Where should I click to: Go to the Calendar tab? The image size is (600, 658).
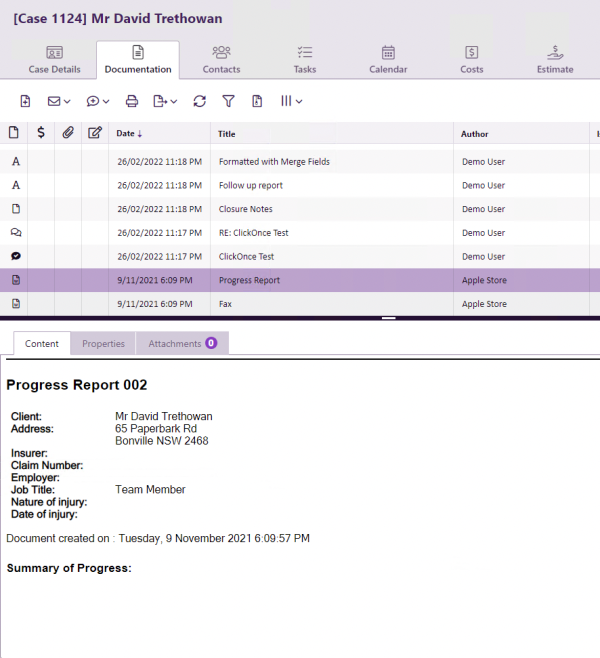pos(388,60)
